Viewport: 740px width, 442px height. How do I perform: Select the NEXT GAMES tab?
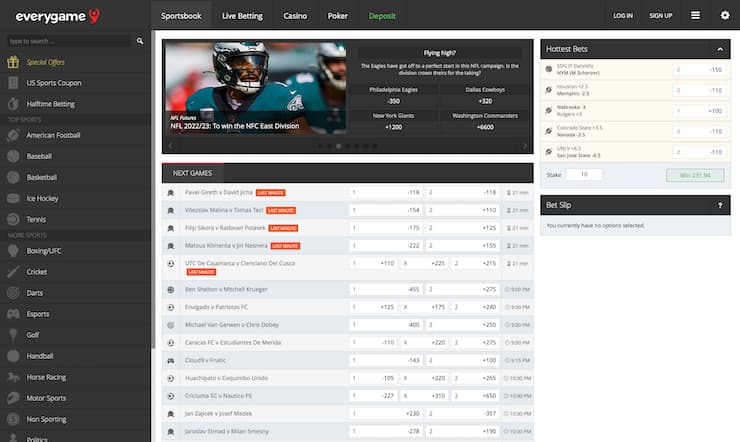pos(193,173)
